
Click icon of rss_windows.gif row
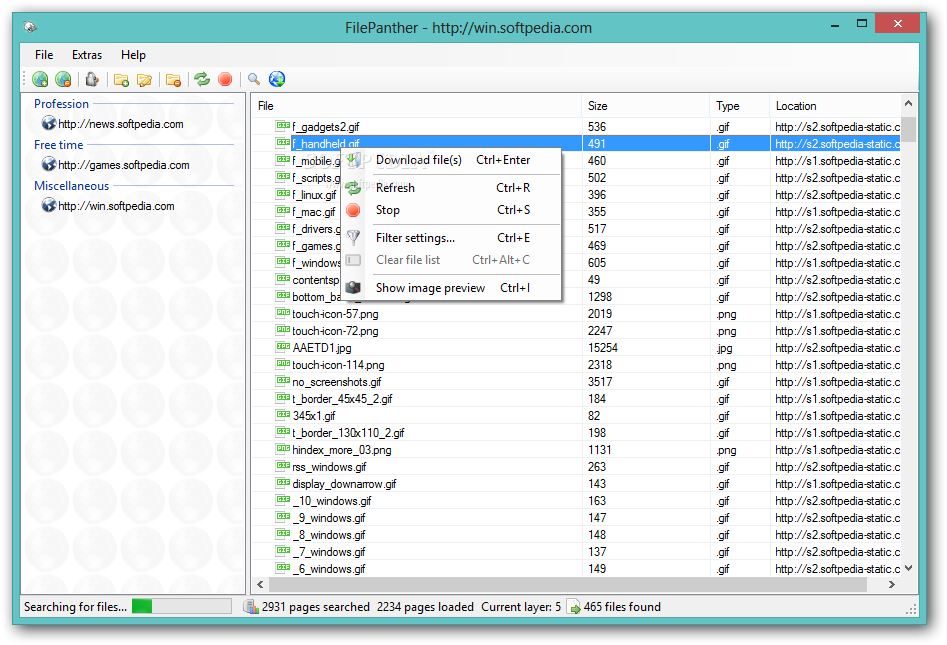pyautogui.click(x=283, y=466)
